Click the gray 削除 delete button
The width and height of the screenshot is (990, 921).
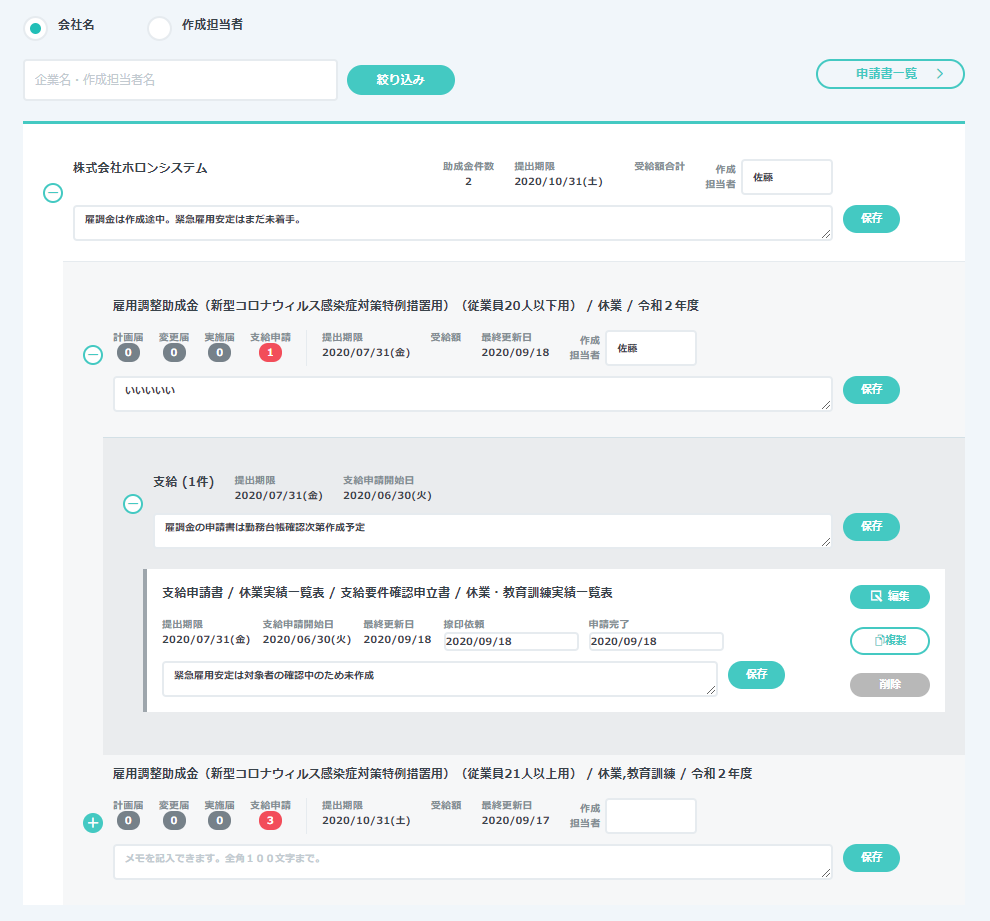pos(889,685)
